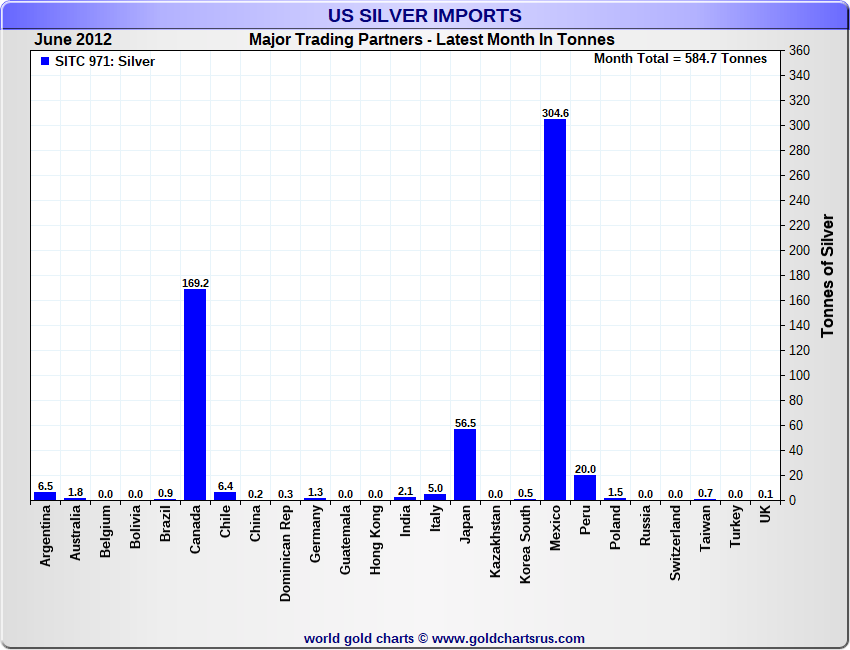Click the 304.6 value label above Mexico
This screenshot has height=650, width=850.
555,113
